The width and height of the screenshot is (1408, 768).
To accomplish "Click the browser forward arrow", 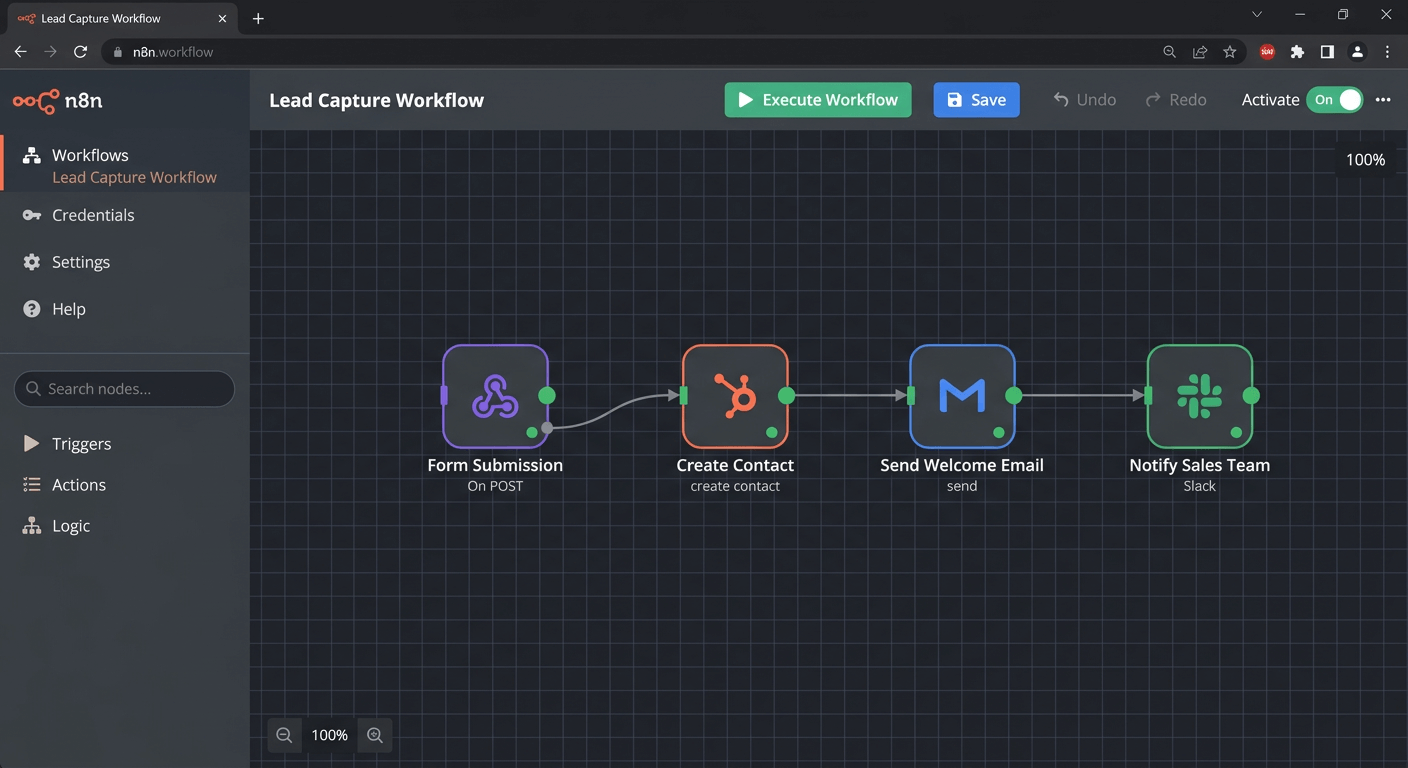I will 50,52.
